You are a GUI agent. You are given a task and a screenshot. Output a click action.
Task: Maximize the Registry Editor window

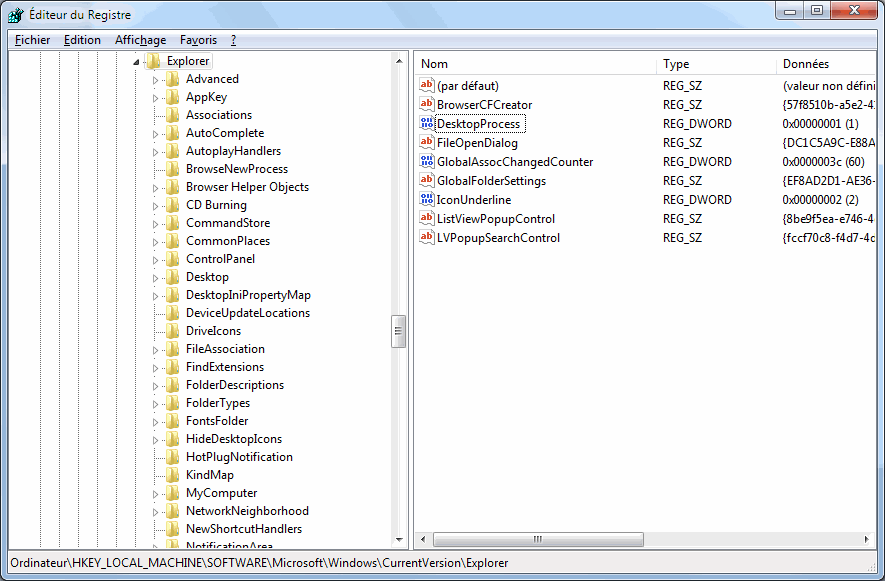pyautogui.click(x=817, y=10)
